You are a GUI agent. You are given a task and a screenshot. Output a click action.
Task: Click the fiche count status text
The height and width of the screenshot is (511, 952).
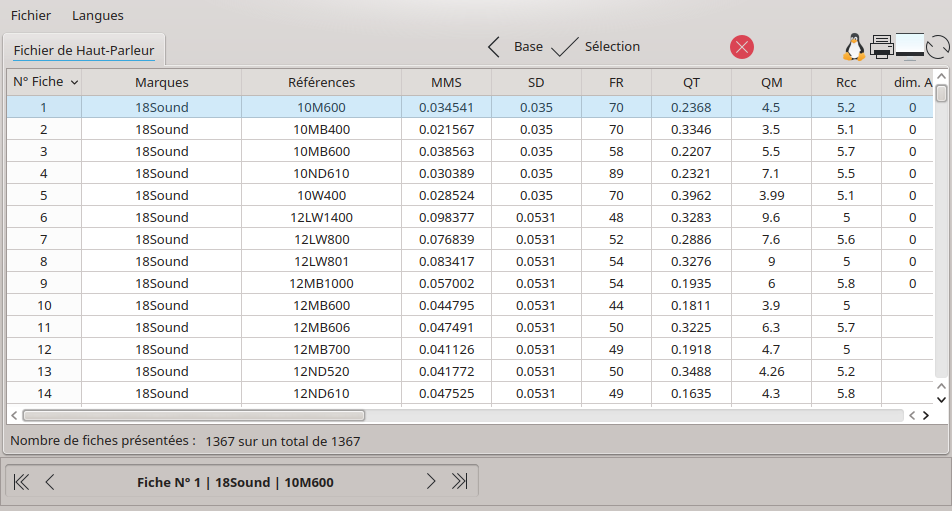pyautogui.click(x=185, y=441)
